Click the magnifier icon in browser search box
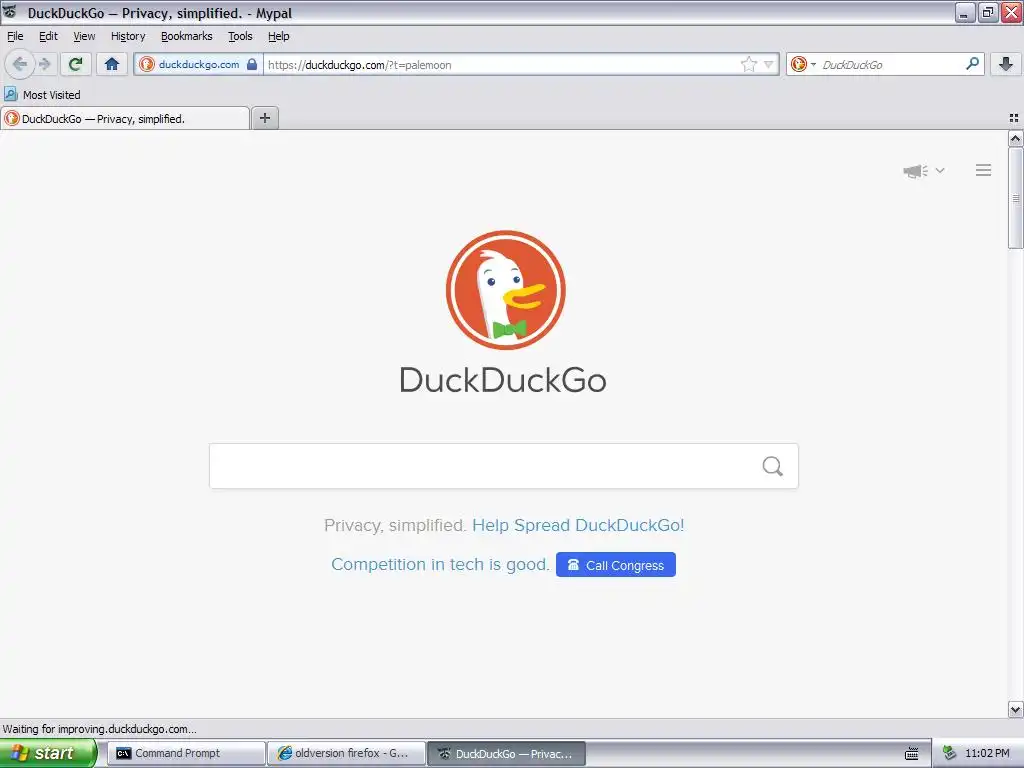Viewport: 1024px width, 768px height. coord(972,64)
